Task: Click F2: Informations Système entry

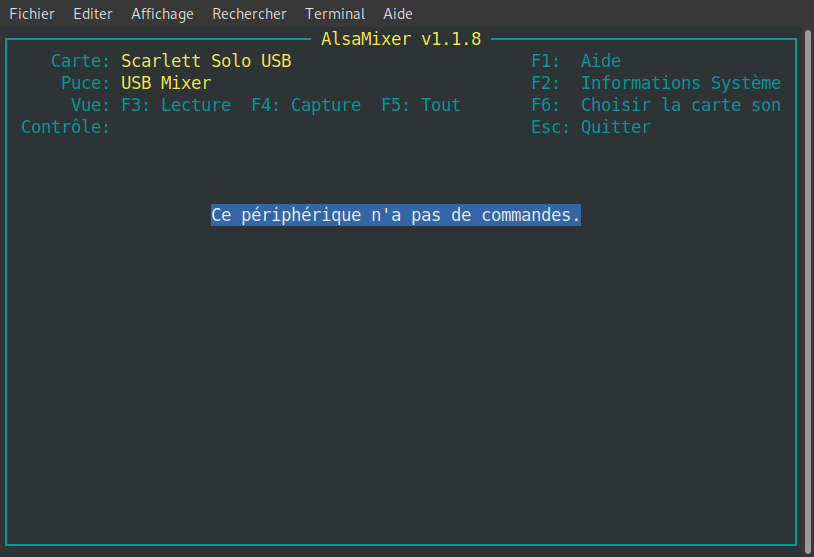Action: click(656, 83)
